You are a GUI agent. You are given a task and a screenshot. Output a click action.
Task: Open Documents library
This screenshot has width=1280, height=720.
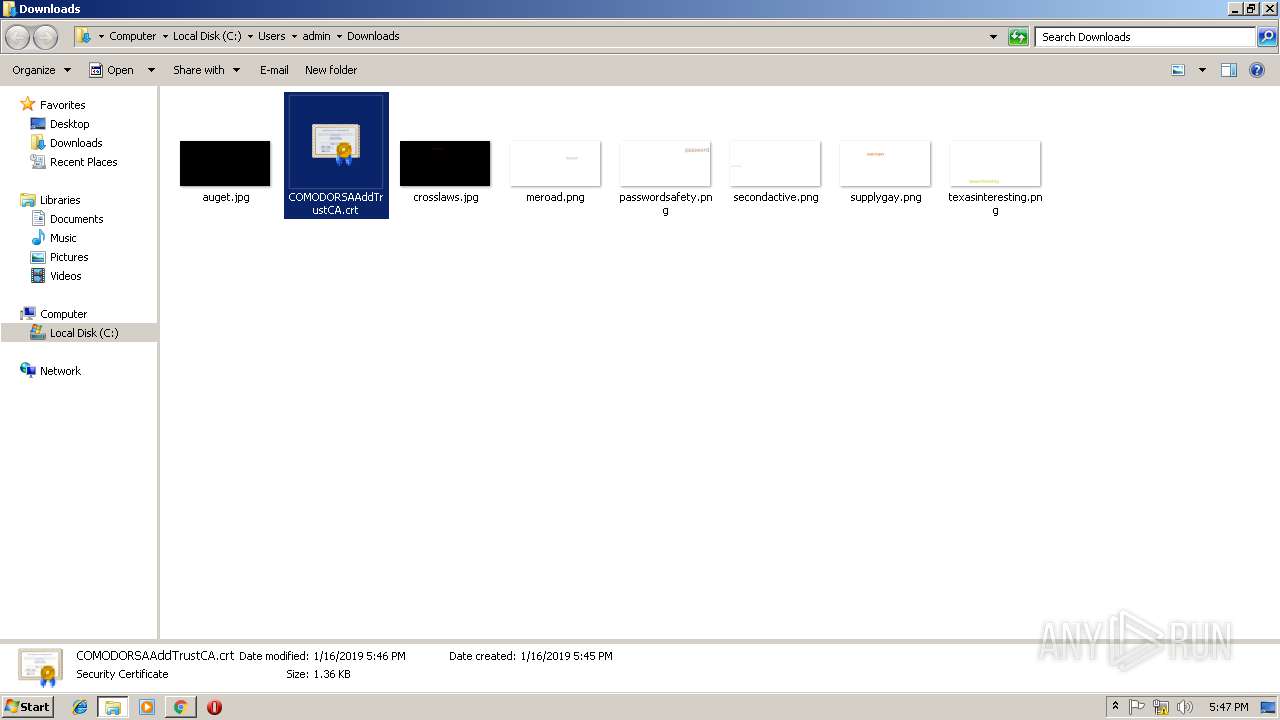coord(76,219)
